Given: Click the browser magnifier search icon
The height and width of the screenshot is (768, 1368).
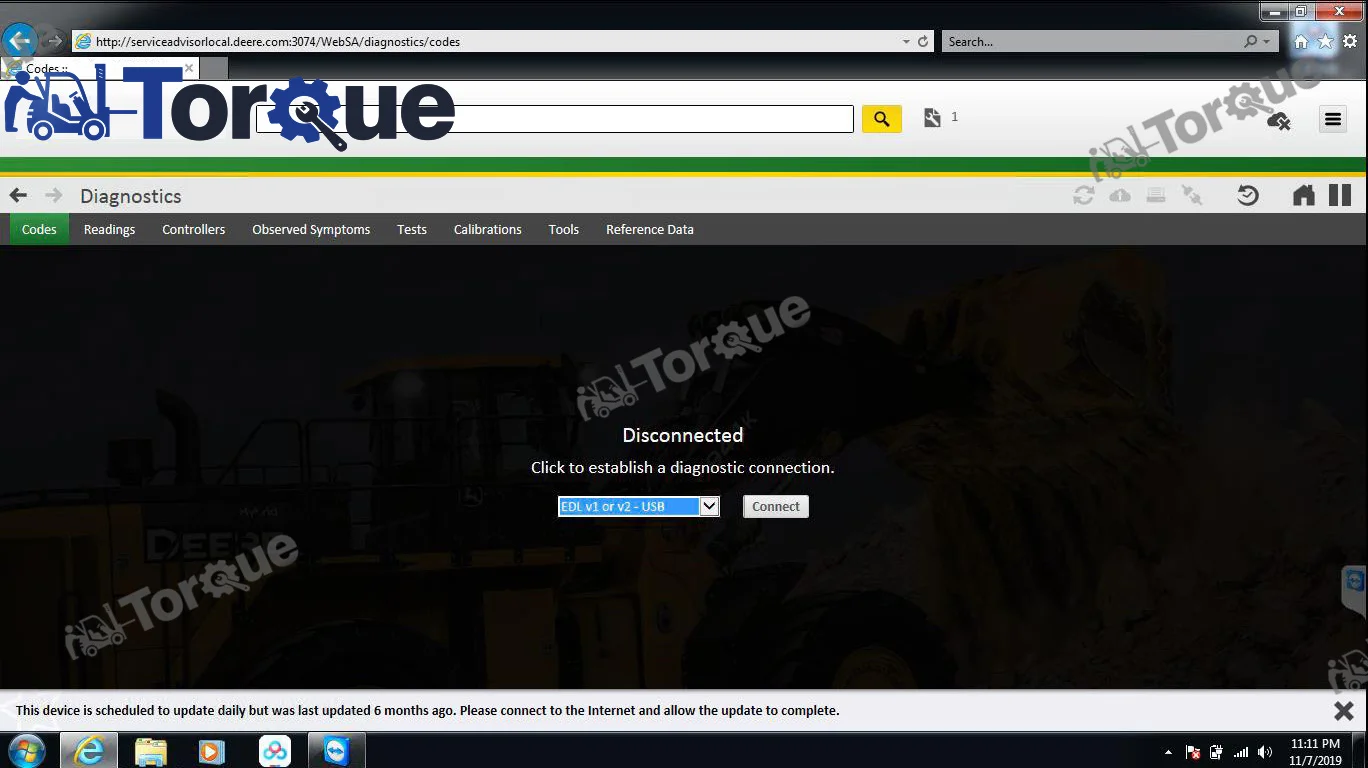Looking at the screenshot, I should click(1251, 42).
